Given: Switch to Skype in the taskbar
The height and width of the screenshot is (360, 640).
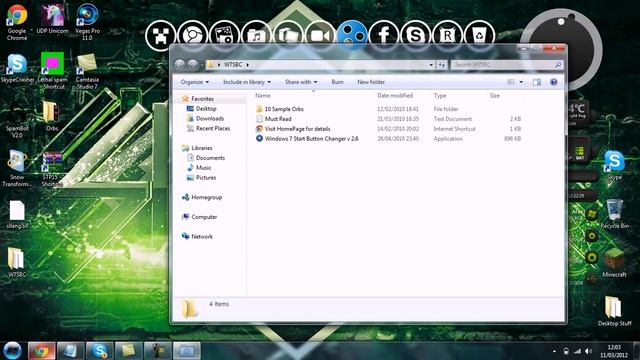Looking at the screenshot, I should 99,351.
